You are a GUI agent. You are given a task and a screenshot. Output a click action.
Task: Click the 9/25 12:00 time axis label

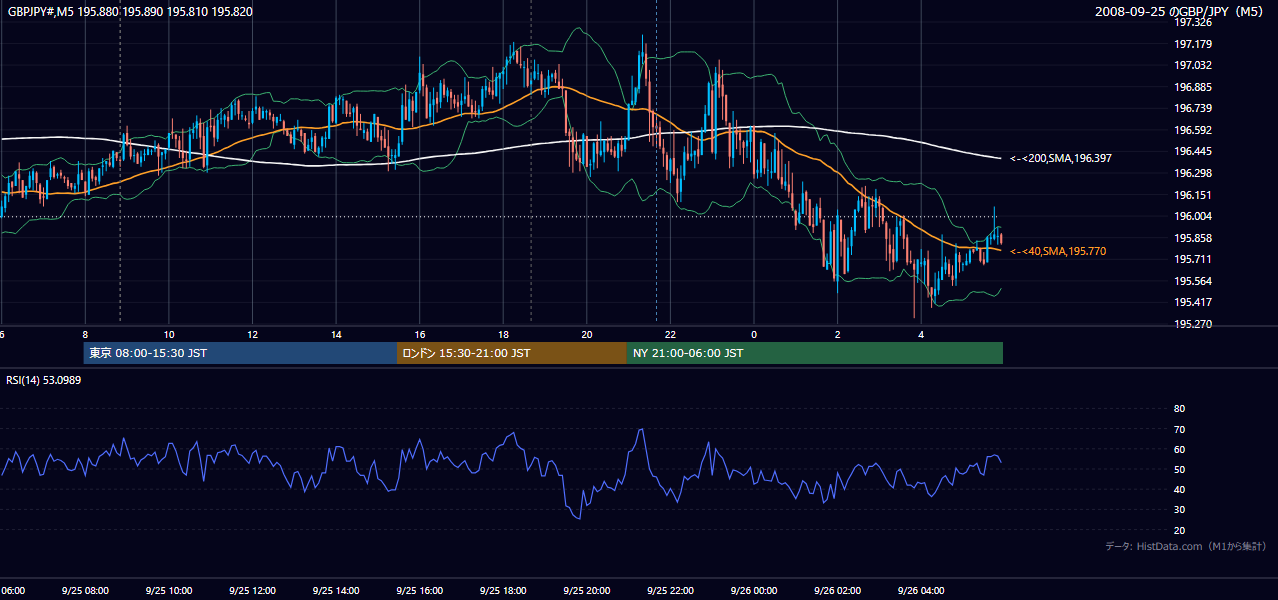252,590
